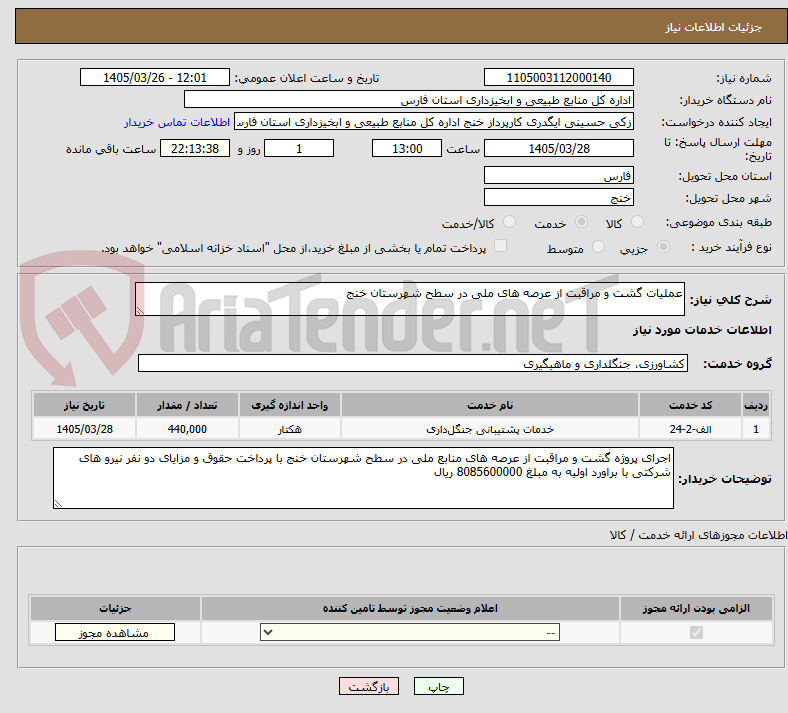Click the بازگشت back button
The height and width of the screenshot is (713, 788).
point(369,686)
